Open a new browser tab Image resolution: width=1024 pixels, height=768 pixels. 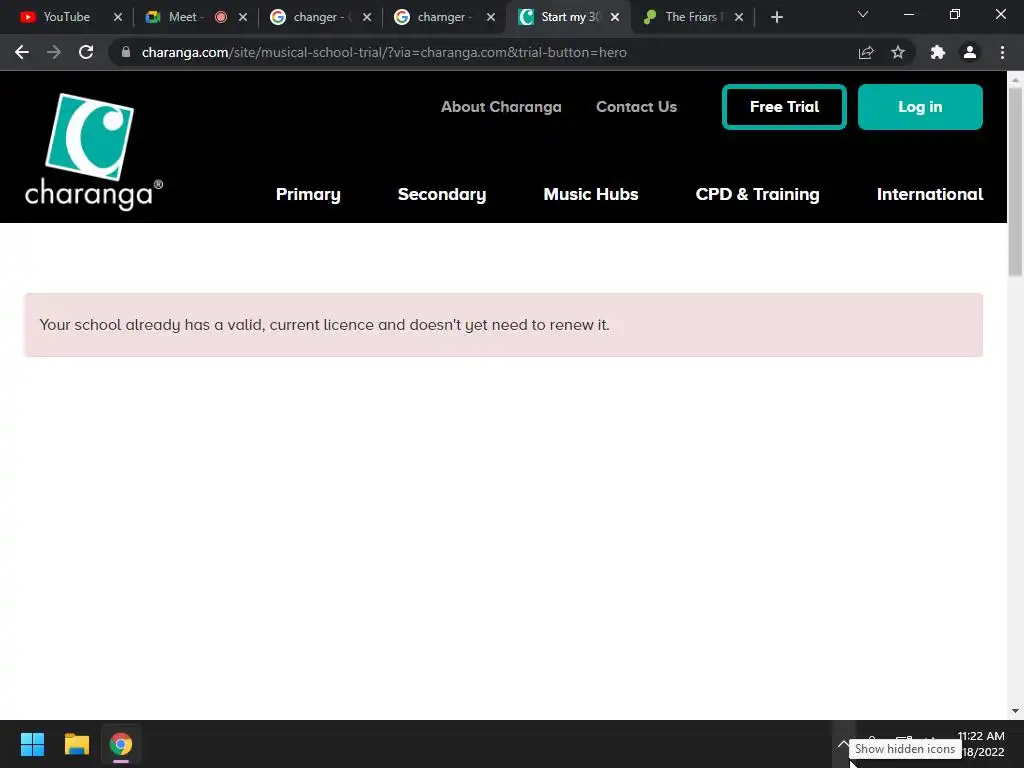pos(776,18)
